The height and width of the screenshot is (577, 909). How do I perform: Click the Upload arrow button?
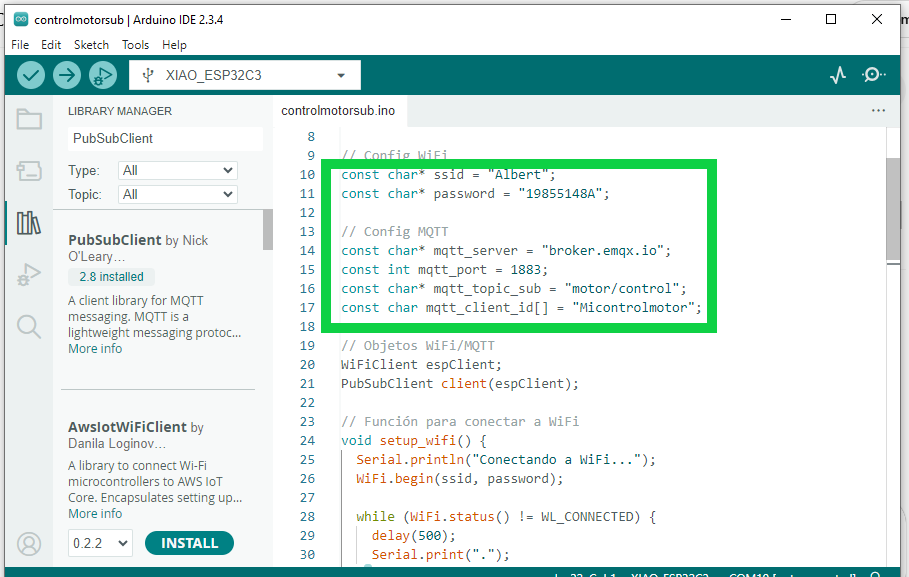pyautogui.click(x=67, y=75)
